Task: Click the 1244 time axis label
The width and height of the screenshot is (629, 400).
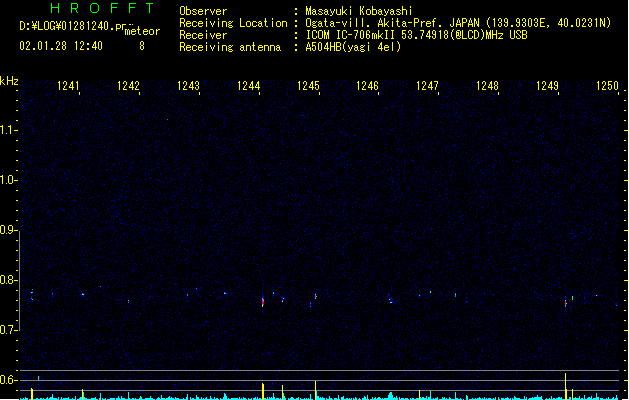Action: (x=249, y=86)
